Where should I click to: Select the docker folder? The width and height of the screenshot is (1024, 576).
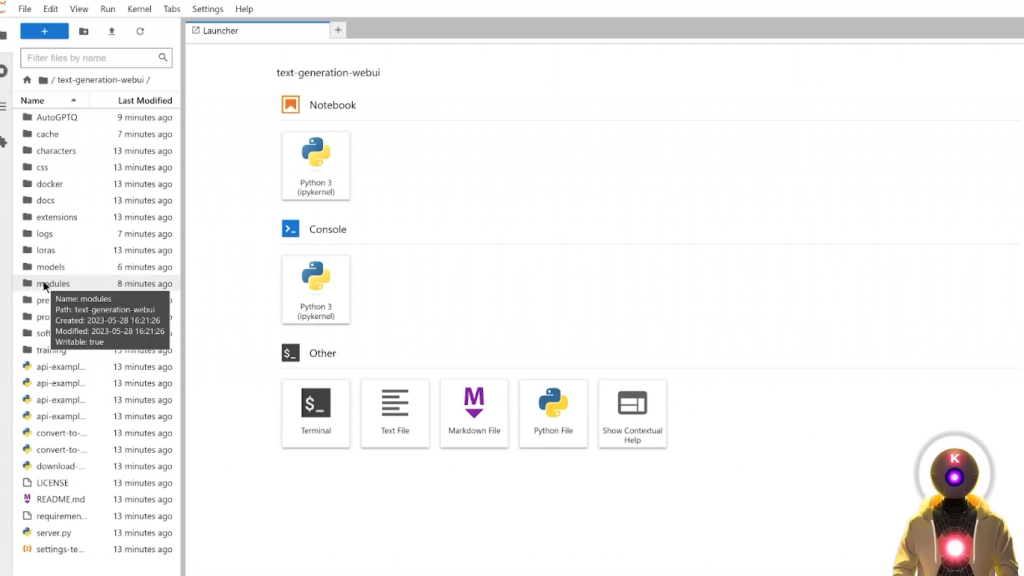95,184
